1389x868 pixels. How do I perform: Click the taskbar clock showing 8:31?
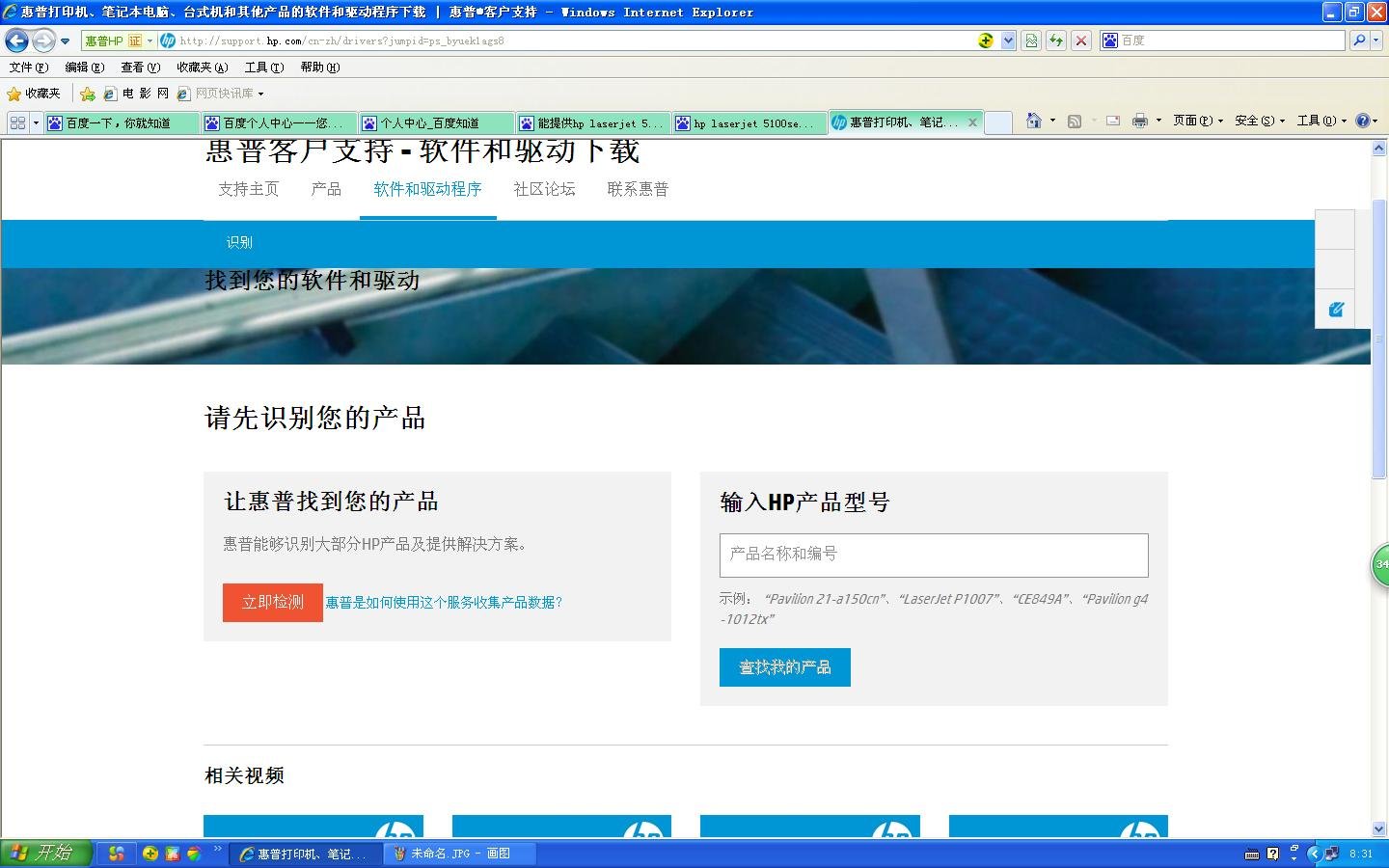coord(1361,854)
